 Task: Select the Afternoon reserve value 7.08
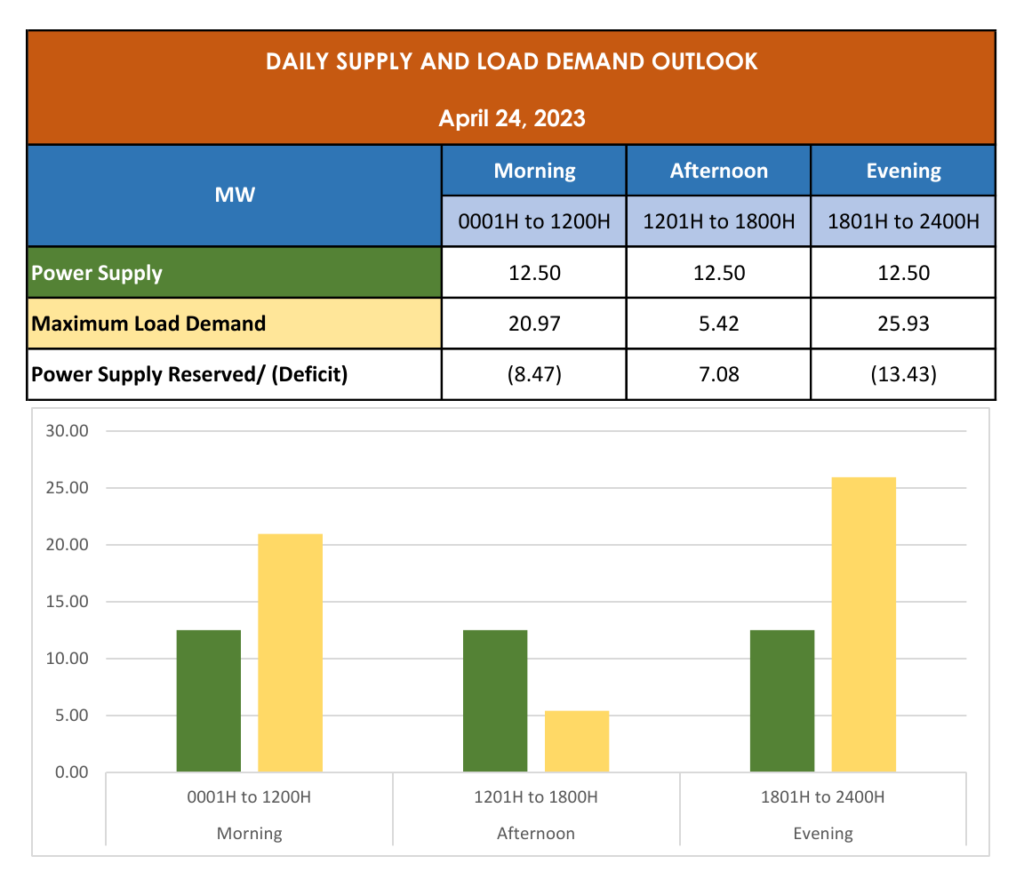(x=718, y=375)
